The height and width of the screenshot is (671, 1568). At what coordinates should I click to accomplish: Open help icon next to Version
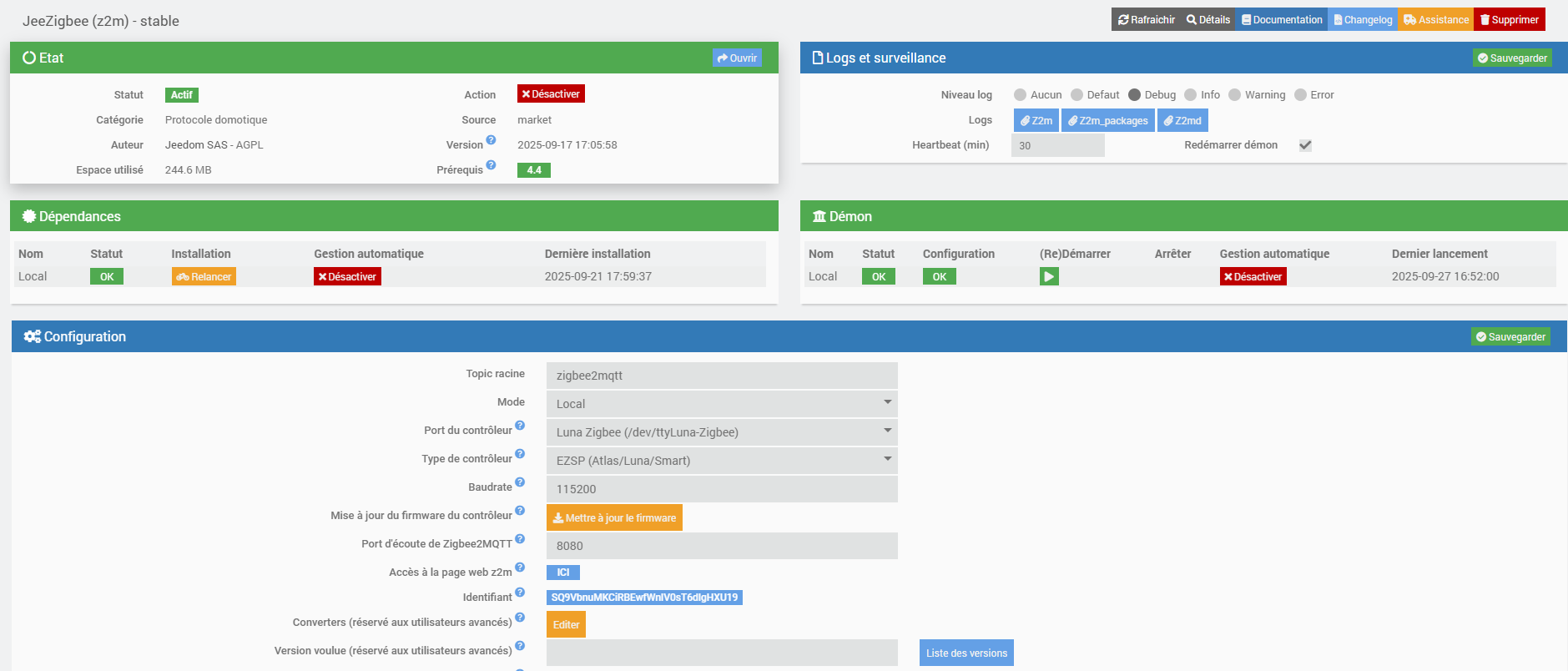click(491, 140)
